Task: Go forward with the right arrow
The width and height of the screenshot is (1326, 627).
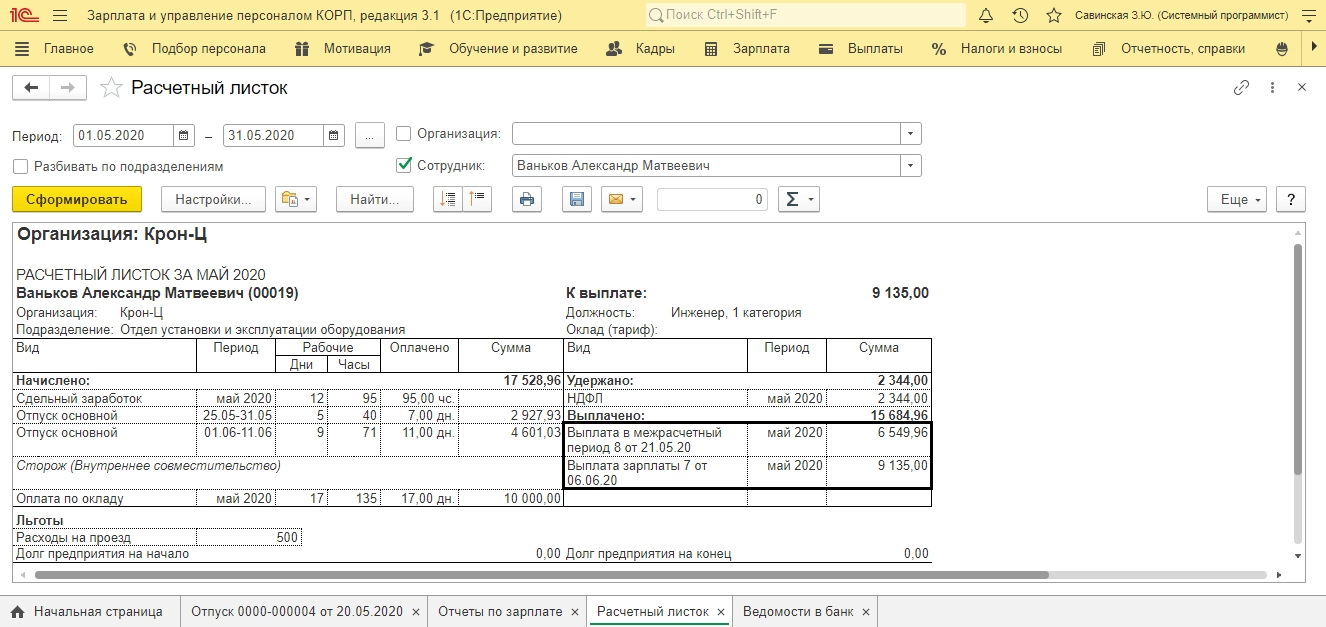Action: [68, 88]
